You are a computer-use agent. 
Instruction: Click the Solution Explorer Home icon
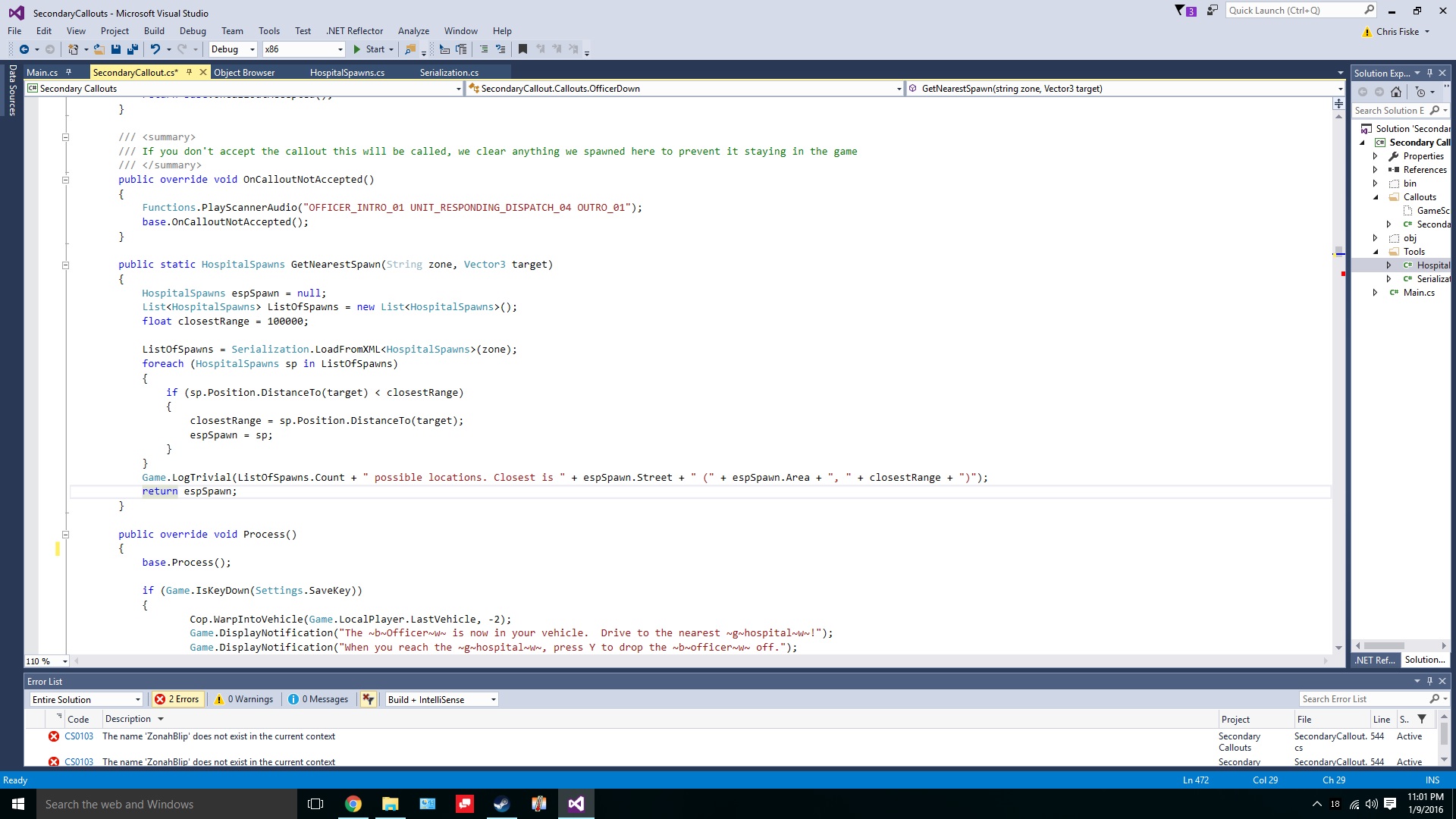pos(1396,92)
